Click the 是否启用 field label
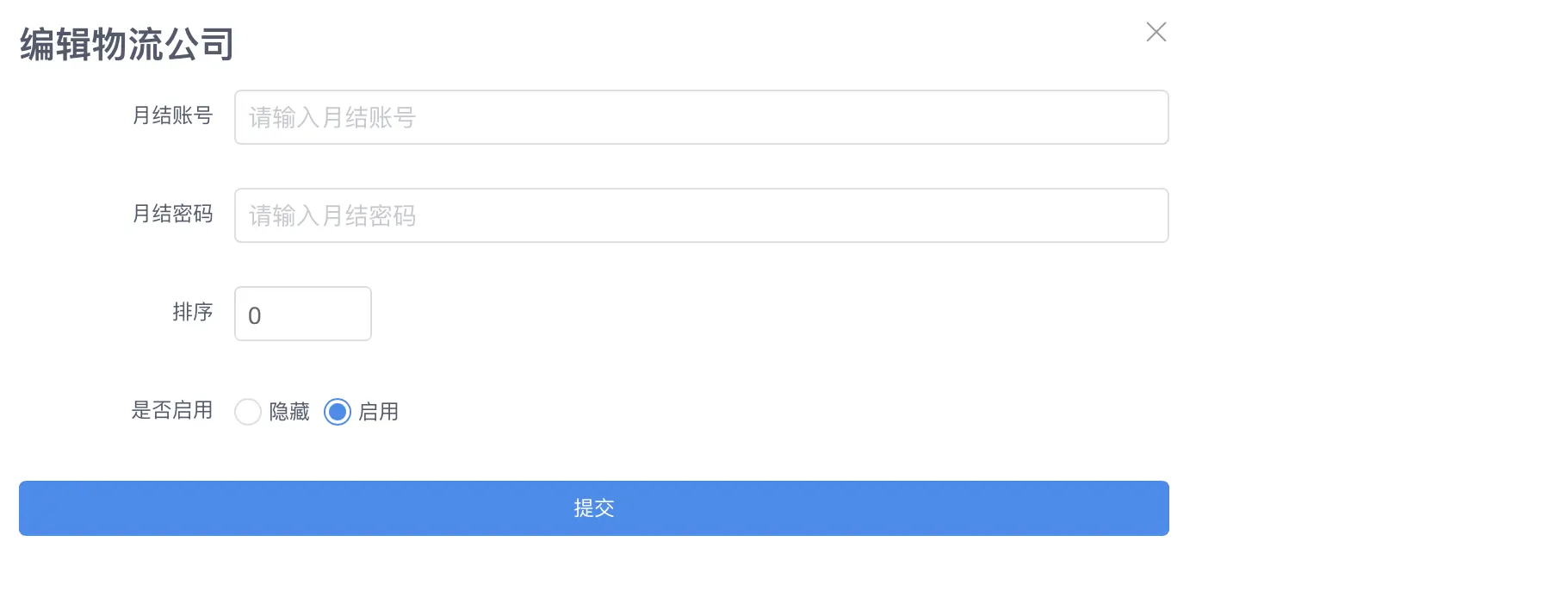This screenshot has width=1568, height=610. click(x=171, y=410)
